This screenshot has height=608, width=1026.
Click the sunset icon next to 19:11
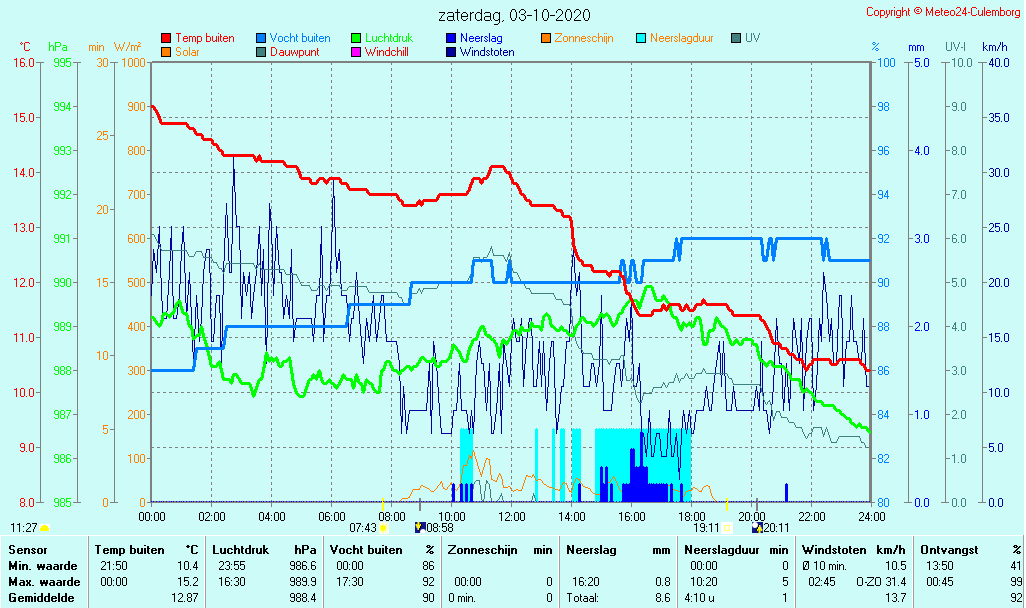click(x=727, y=527)
